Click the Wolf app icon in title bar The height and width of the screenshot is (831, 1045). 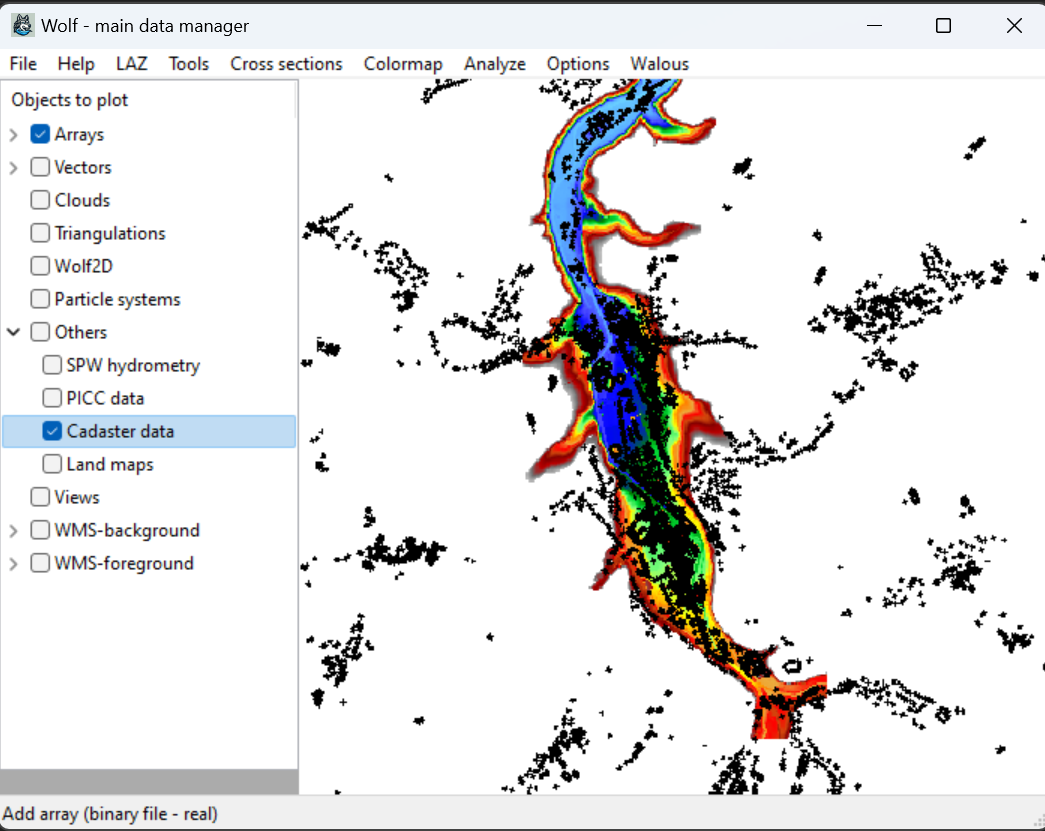(x=22, y=26)
